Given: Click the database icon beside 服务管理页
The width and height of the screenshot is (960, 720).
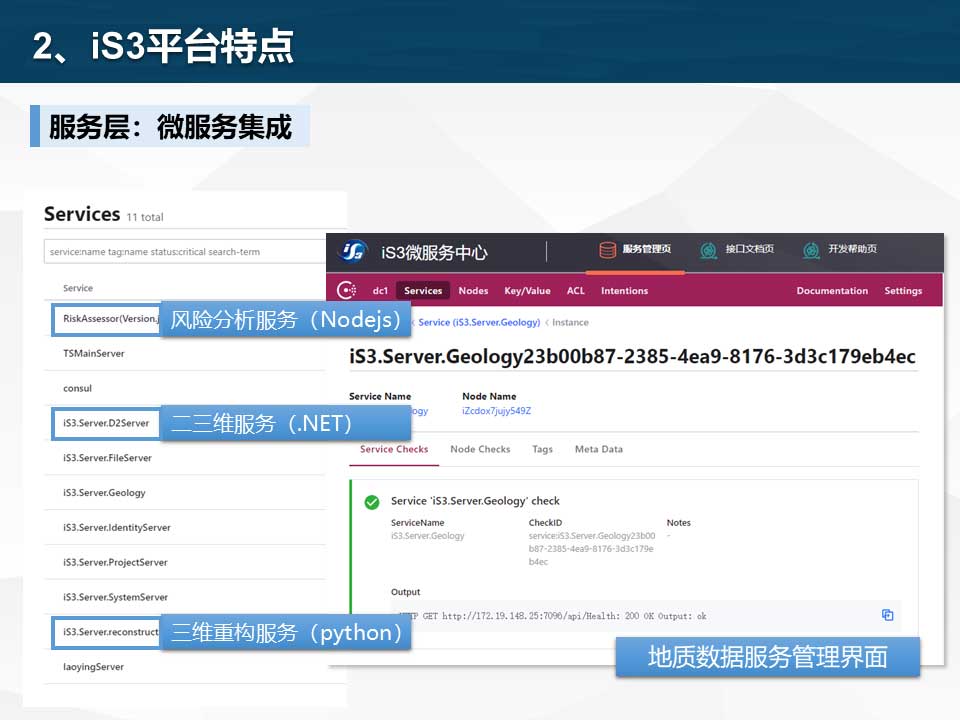Looking at the screenshot, I should 607,250.
